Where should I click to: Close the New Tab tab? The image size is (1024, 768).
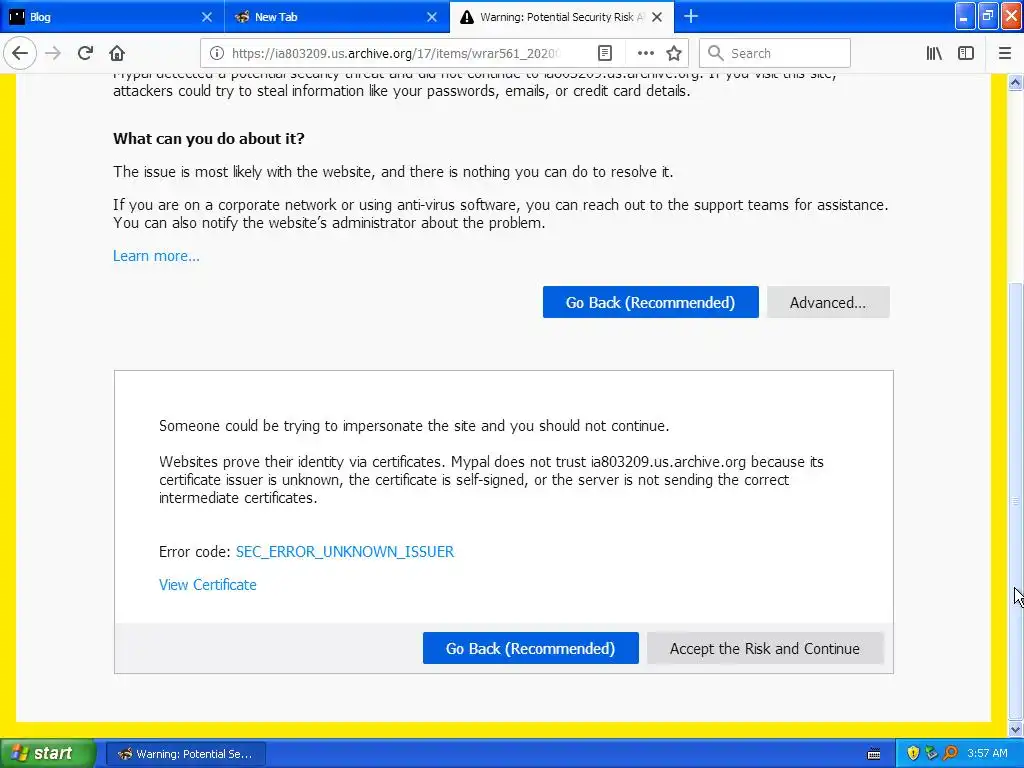432,17
